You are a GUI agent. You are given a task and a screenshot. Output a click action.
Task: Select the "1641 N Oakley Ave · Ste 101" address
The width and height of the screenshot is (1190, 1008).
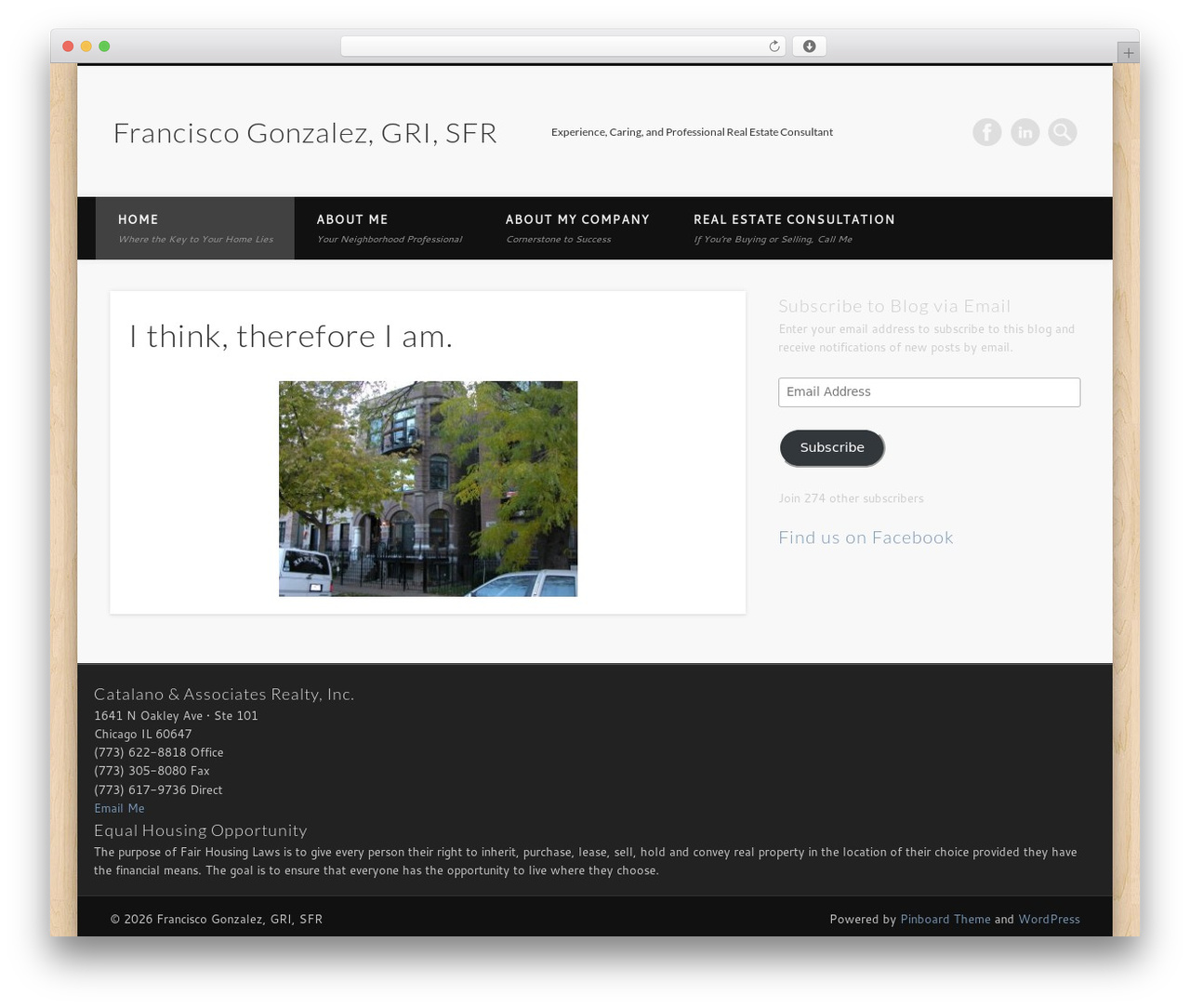coord(176,715)
